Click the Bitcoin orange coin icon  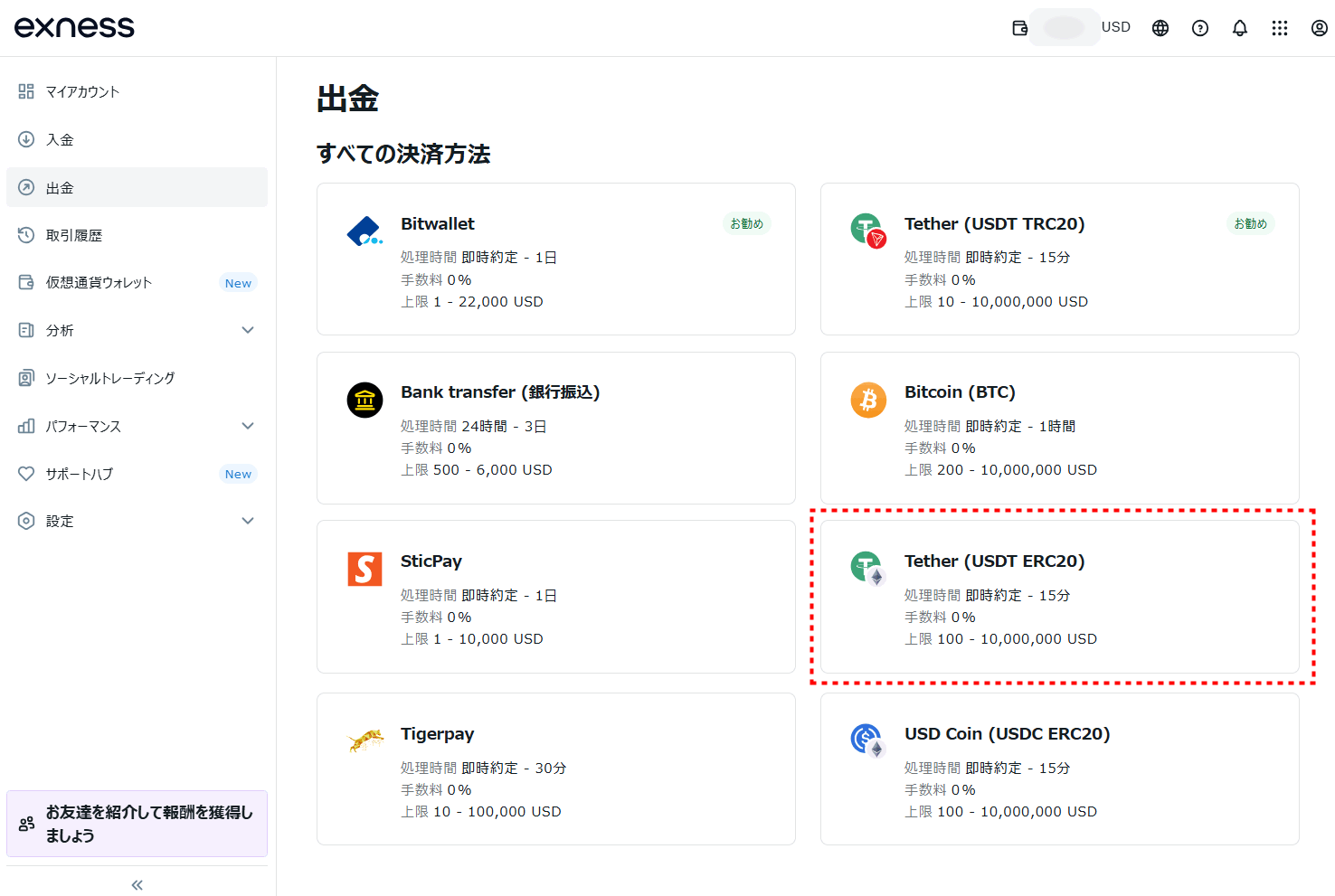[x=868, y=400]
